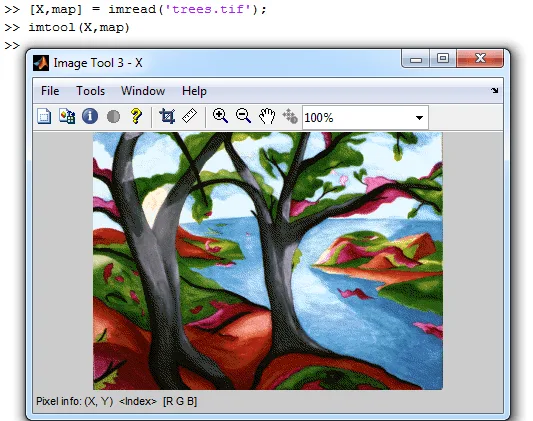Open the File menu
Viewport: 533px width, 421px height.
coord(50,91)
